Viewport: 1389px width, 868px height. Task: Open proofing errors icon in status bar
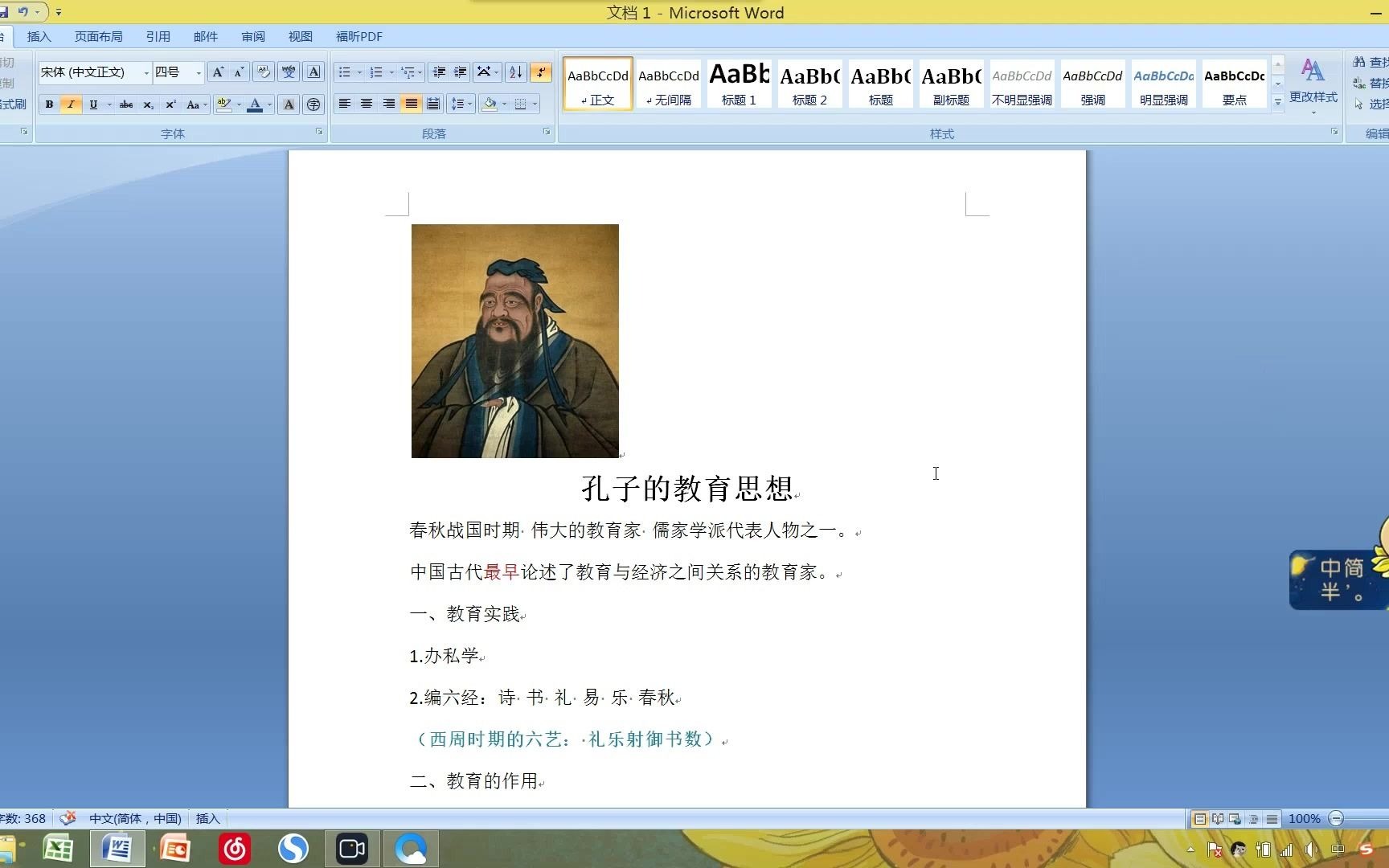[68, 818]
